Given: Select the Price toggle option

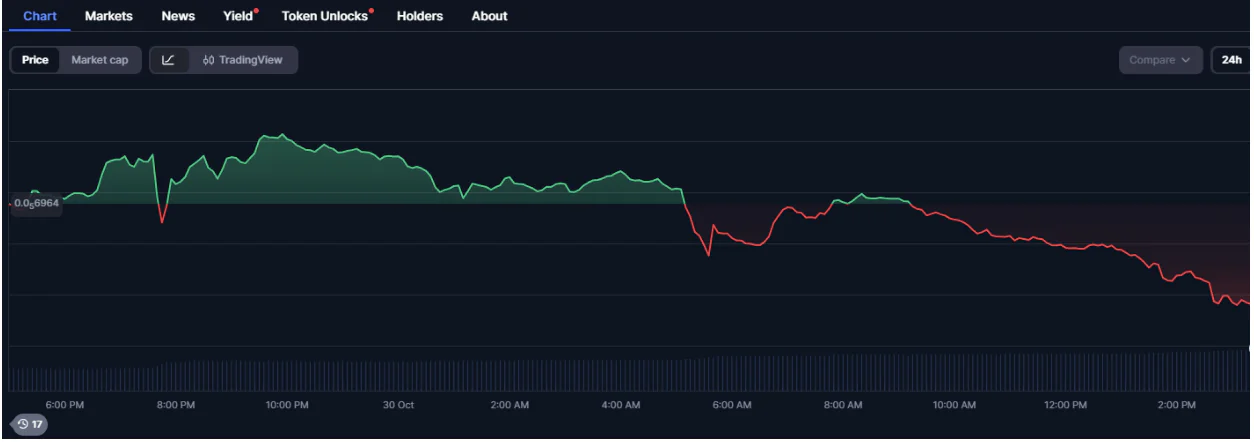Looking at the screenshot, I should [35, 60].
